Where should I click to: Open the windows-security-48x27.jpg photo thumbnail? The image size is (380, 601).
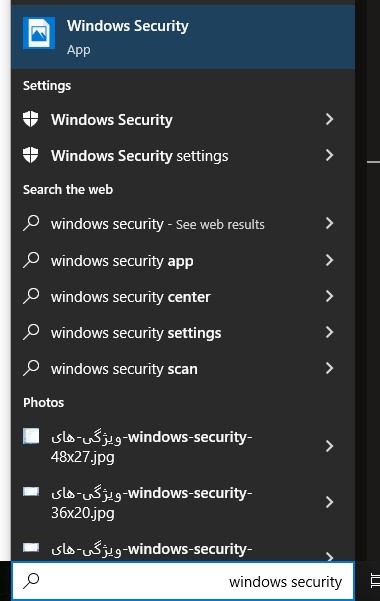click(31, 436)
